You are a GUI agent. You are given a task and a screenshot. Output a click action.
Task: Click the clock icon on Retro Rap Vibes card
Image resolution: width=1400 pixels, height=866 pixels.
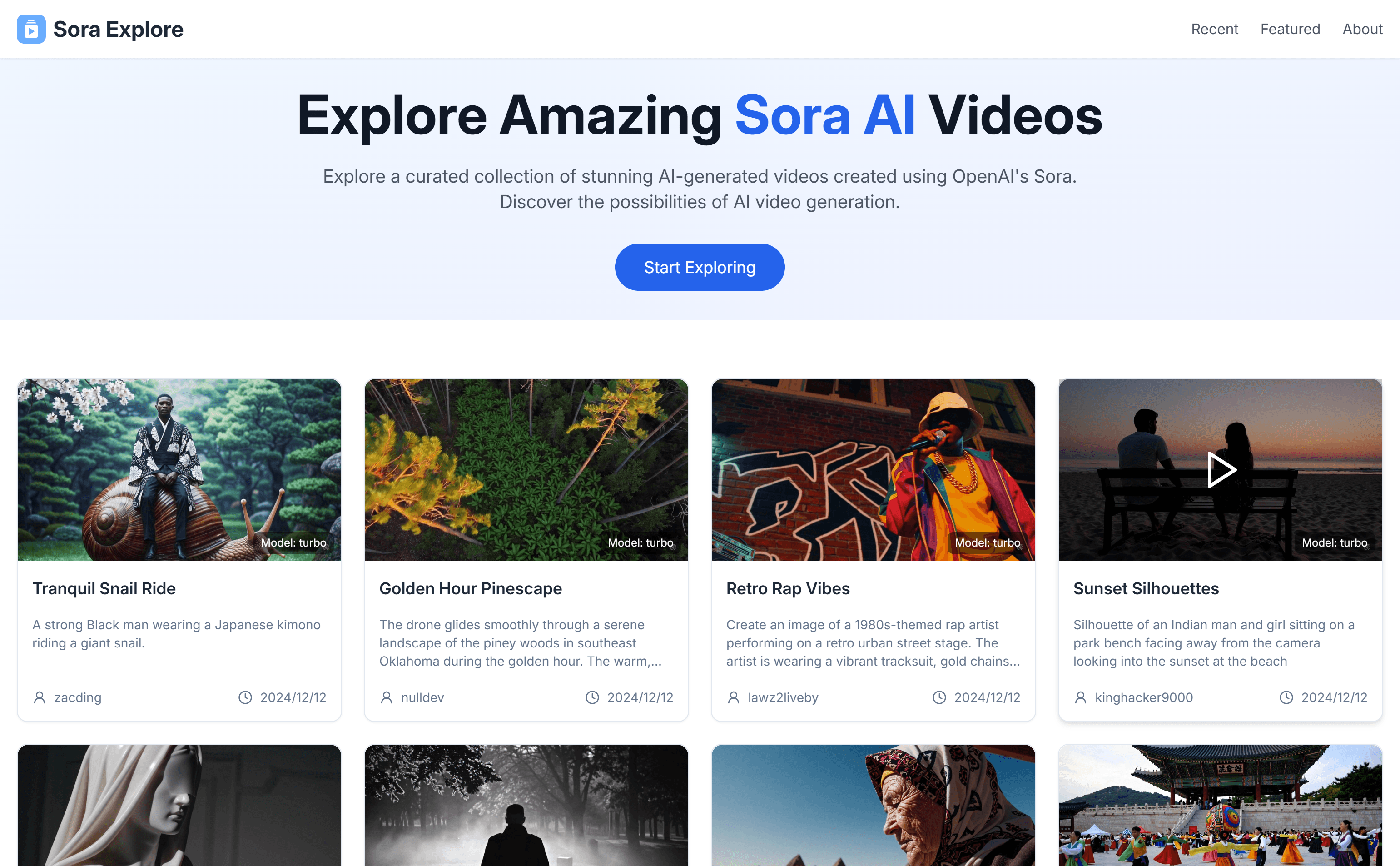click(939, 697)
